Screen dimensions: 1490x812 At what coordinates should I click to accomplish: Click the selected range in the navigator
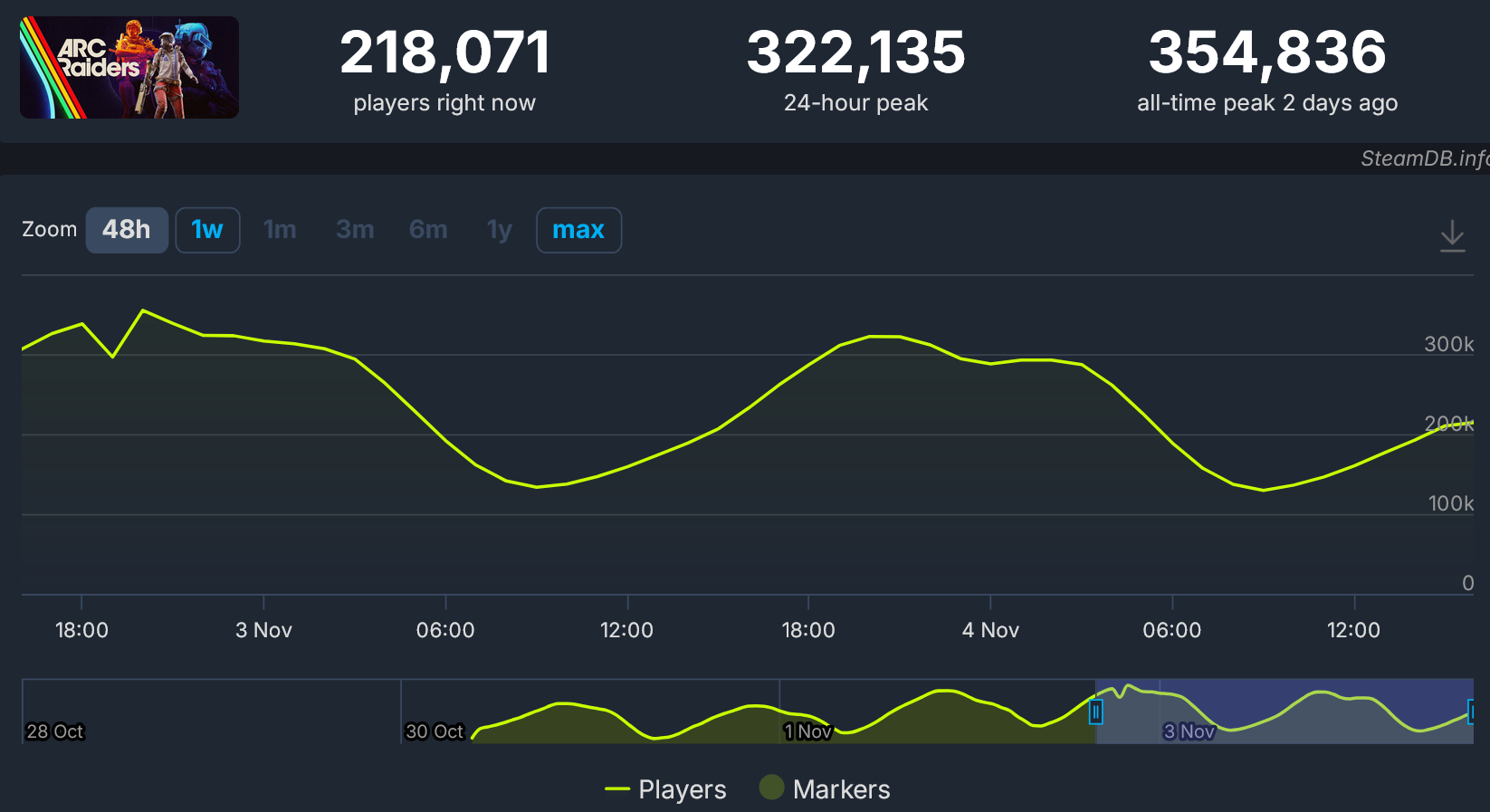(x=1285, y=712)
